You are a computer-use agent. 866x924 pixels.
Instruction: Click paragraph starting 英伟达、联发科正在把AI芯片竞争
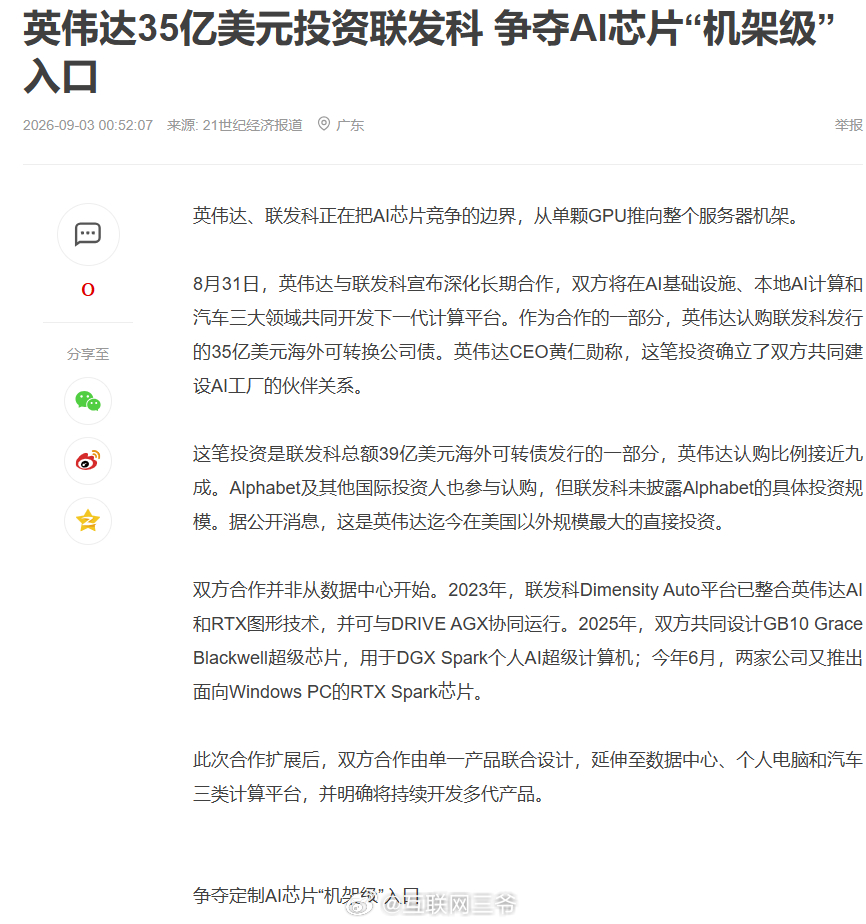[495, 216]
